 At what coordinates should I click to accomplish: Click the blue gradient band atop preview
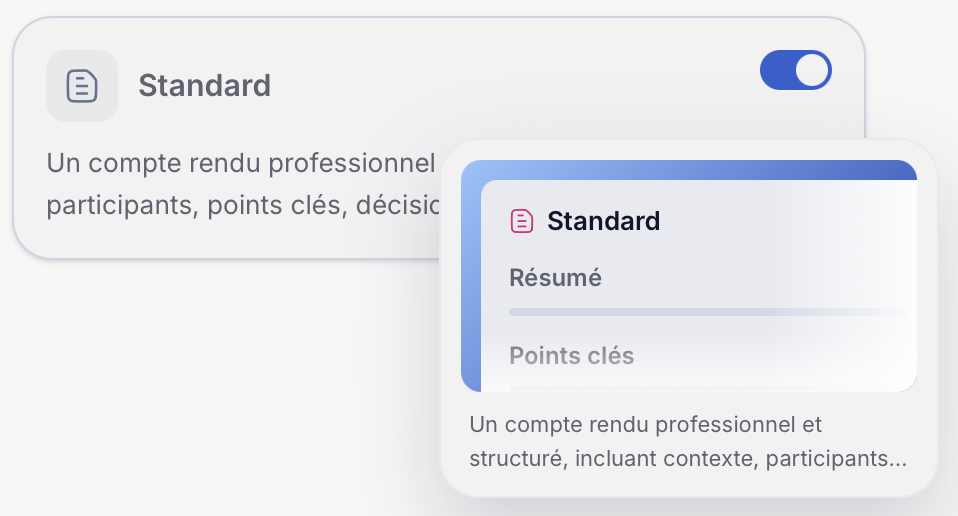click(689, 170)
